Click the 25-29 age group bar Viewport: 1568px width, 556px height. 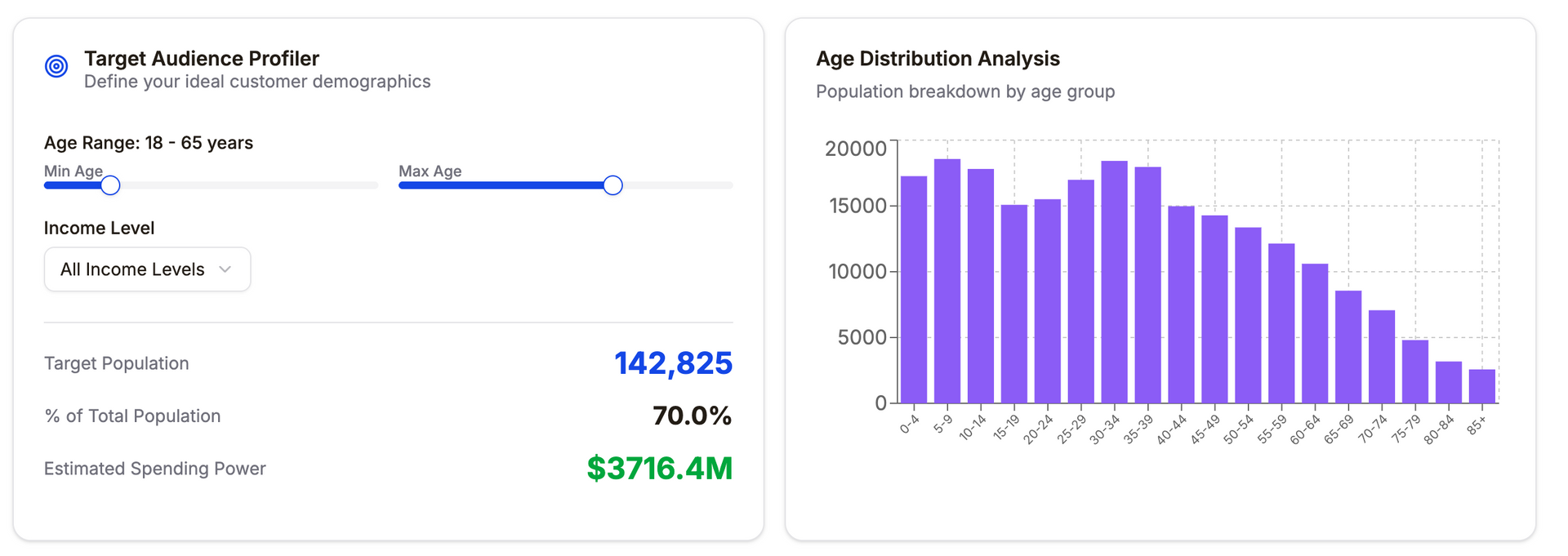[1081, 291]
